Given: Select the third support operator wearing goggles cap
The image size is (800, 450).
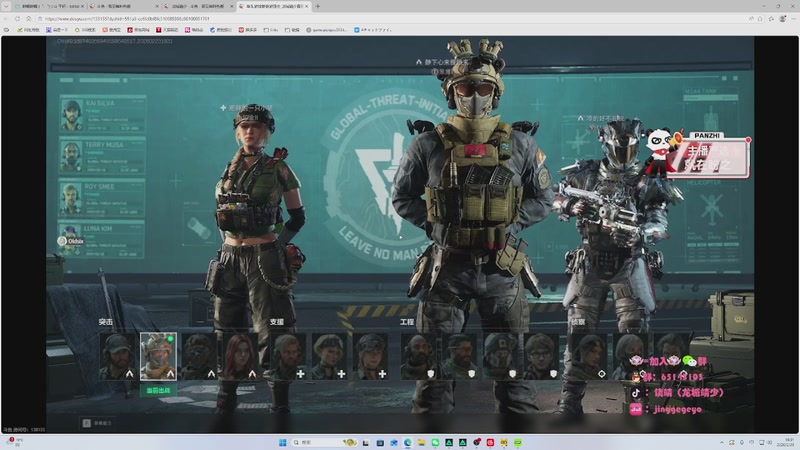Looking at the screenshot, I should (370, 356).
